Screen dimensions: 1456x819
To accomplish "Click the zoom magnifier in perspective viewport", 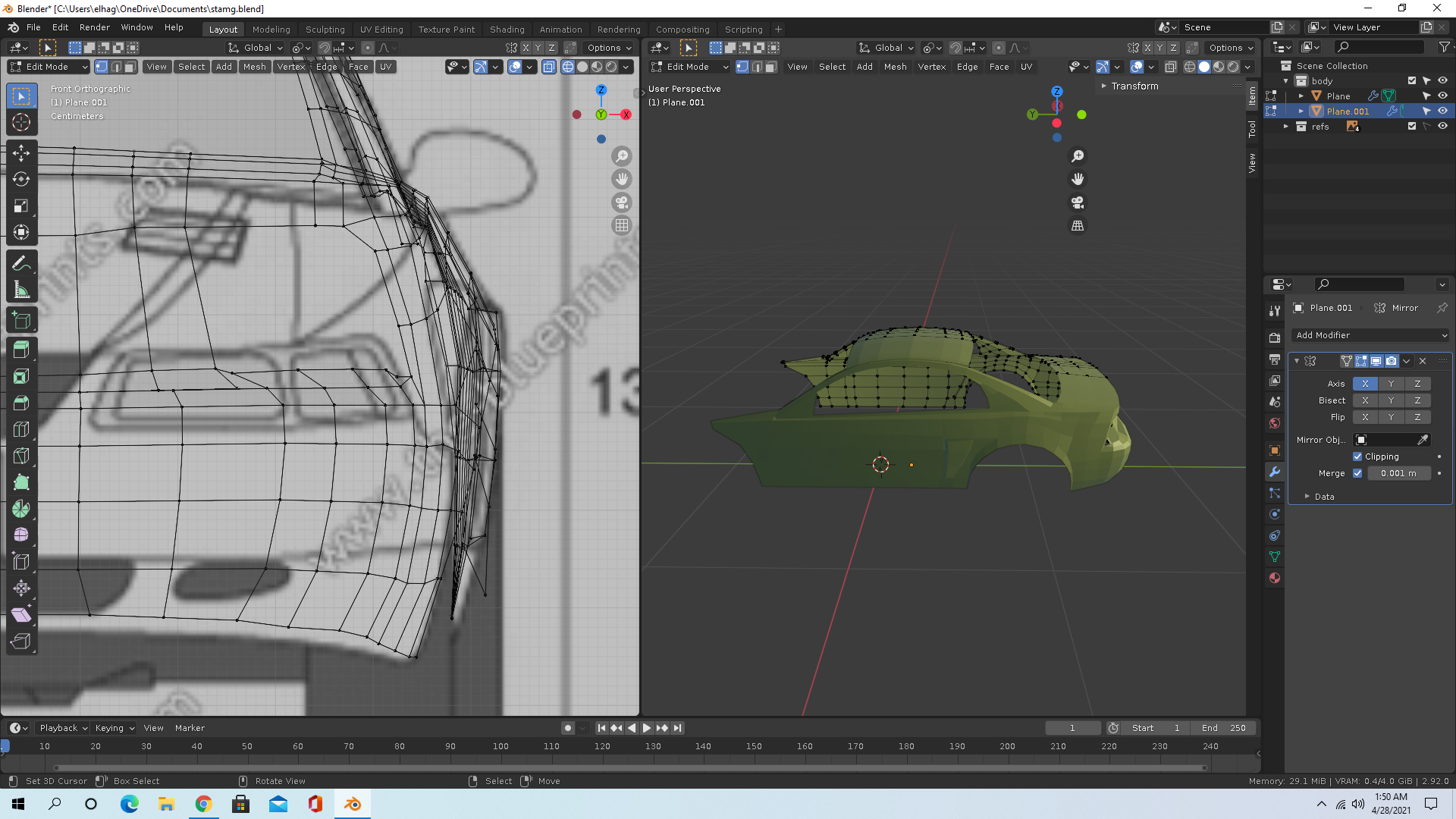I will click(x=1077, y=156).
